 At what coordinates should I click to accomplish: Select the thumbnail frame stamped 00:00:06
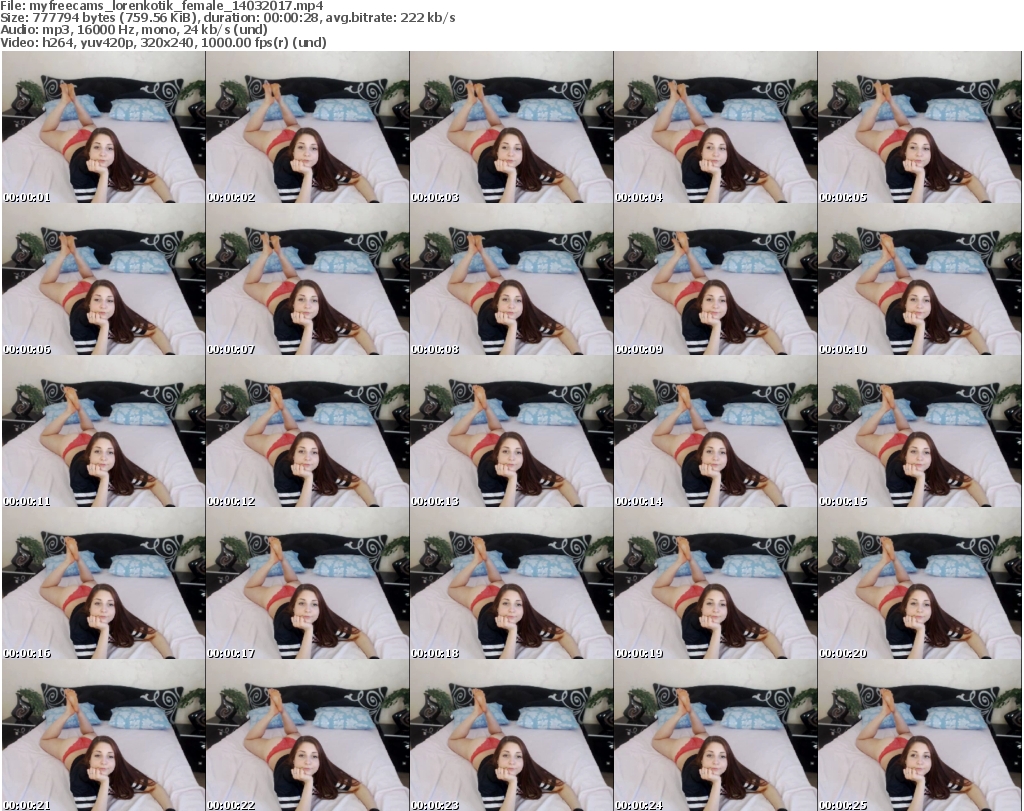pos(103,279)
